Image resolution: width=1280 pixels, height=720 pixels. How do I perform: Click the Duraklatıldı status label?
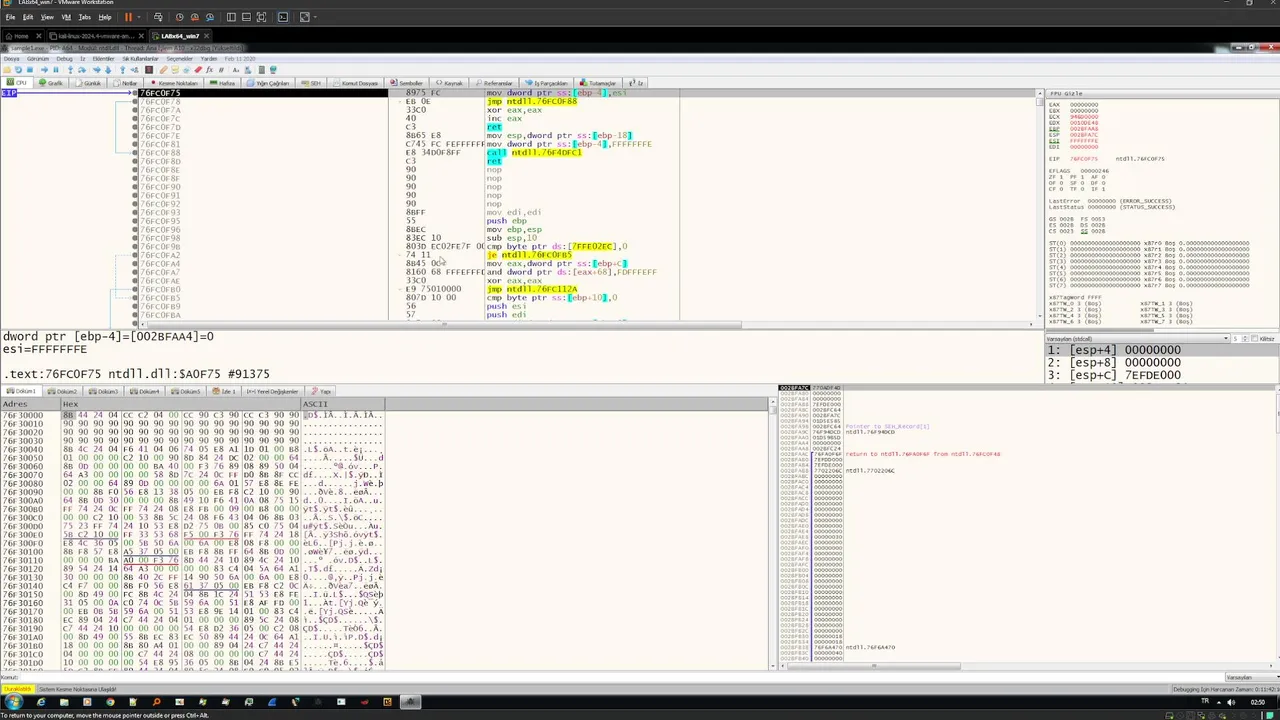(x=16, y=689)
